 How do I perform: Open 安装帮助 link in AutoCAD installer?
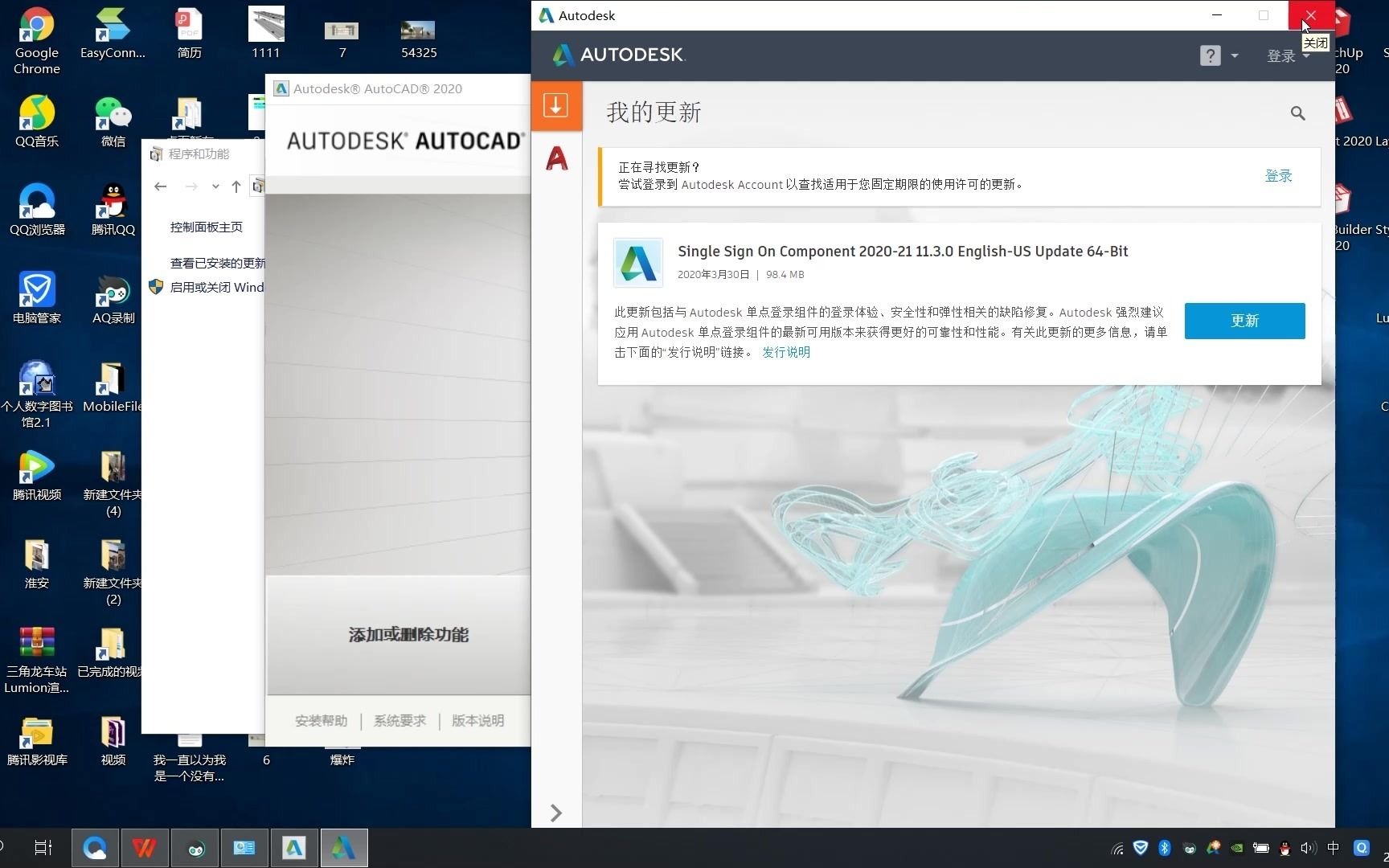322,721
